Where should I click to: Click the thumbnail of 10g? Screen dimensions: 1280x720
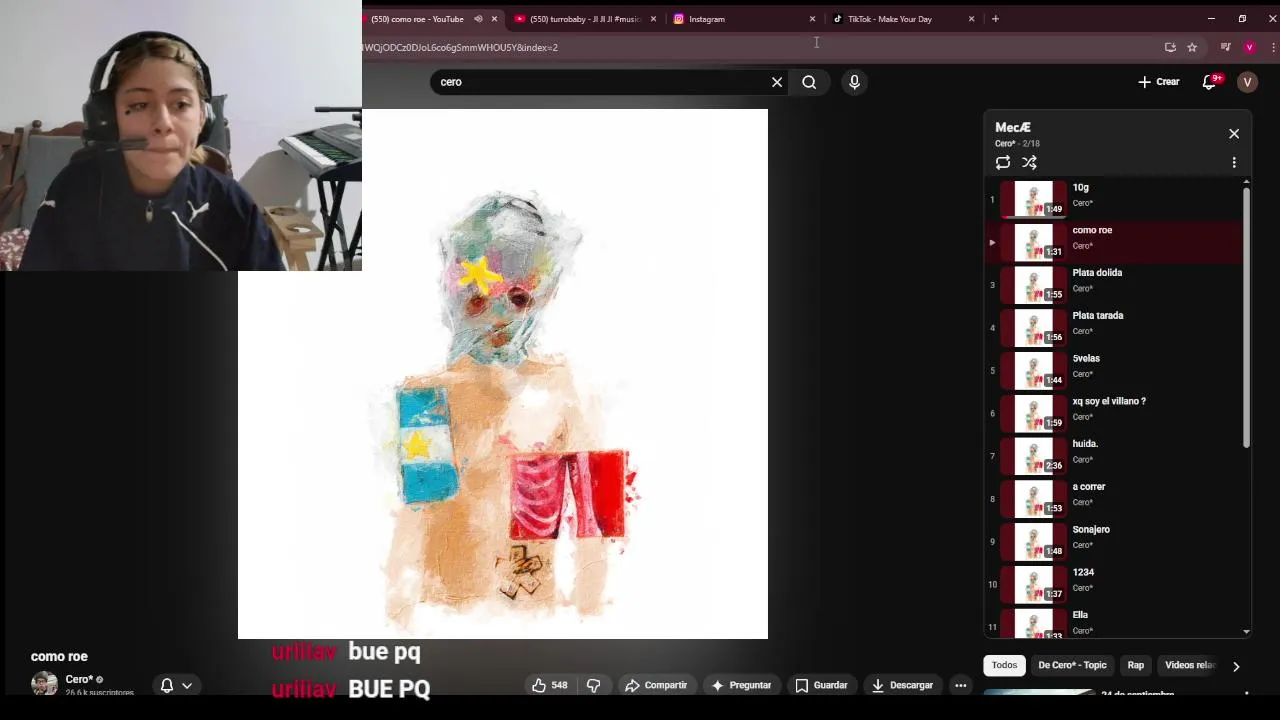click(x=1034, y=199)
